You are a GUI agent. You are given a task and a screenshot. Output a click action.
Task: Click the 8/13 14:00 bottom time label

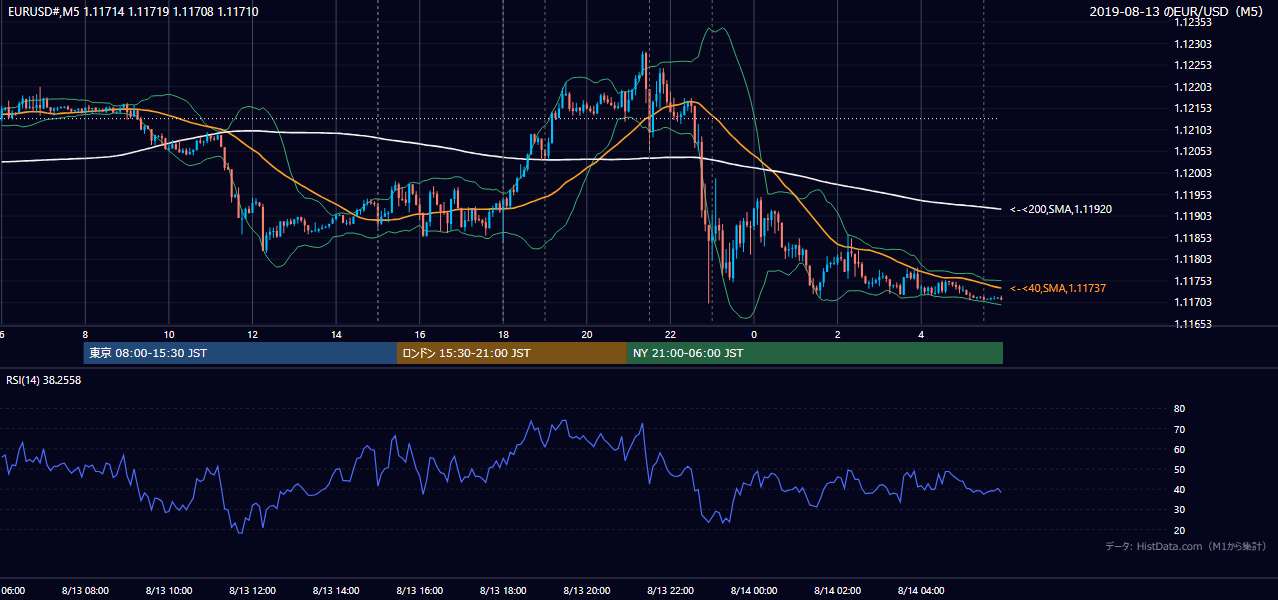336,591
